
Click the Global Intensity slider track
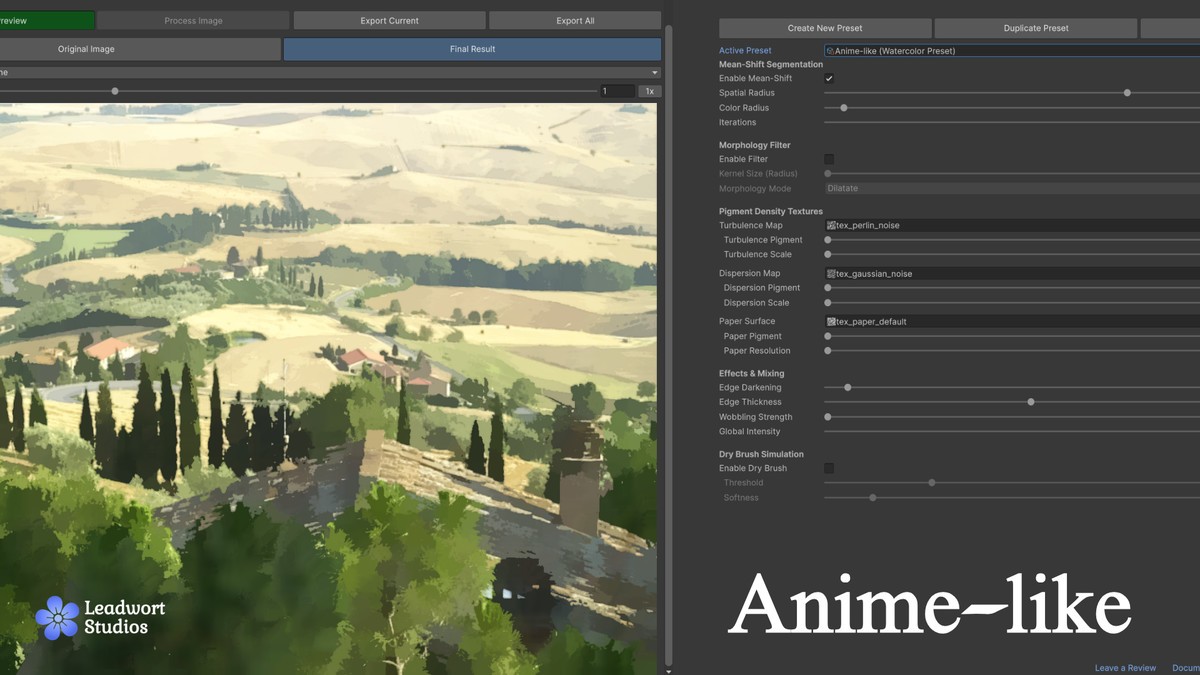tap(1012, 432)
